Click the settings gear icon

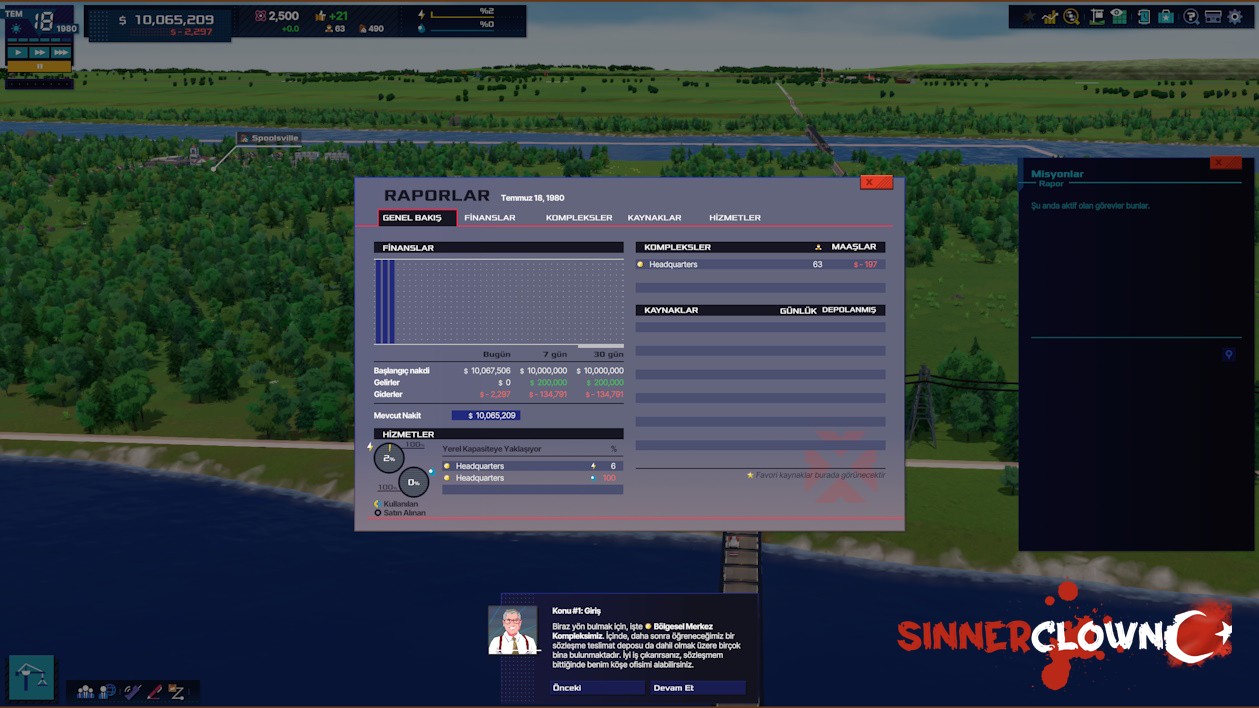click(1235, 17)
